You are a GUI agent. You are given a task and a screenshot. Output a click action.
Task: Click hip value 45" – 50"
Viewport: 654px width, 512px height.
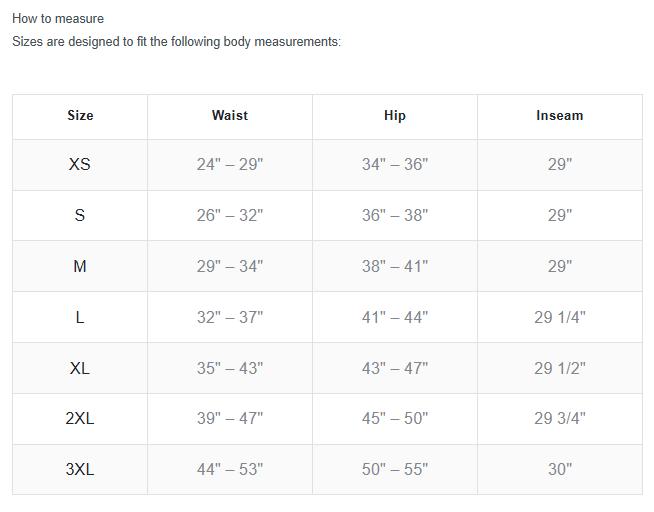[395, 418]
